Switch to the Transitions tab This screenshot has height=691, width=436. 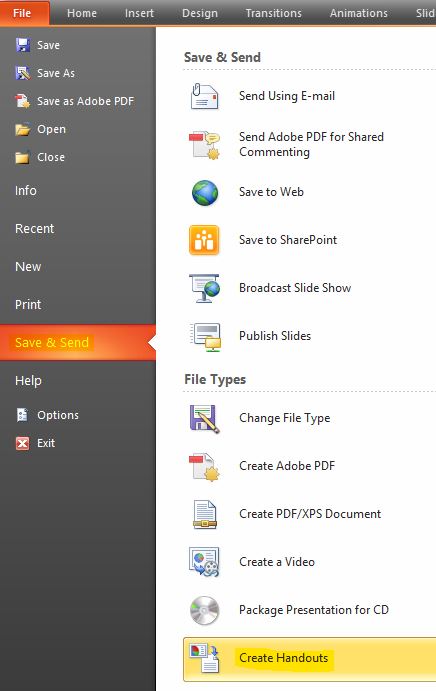[273, 13]
